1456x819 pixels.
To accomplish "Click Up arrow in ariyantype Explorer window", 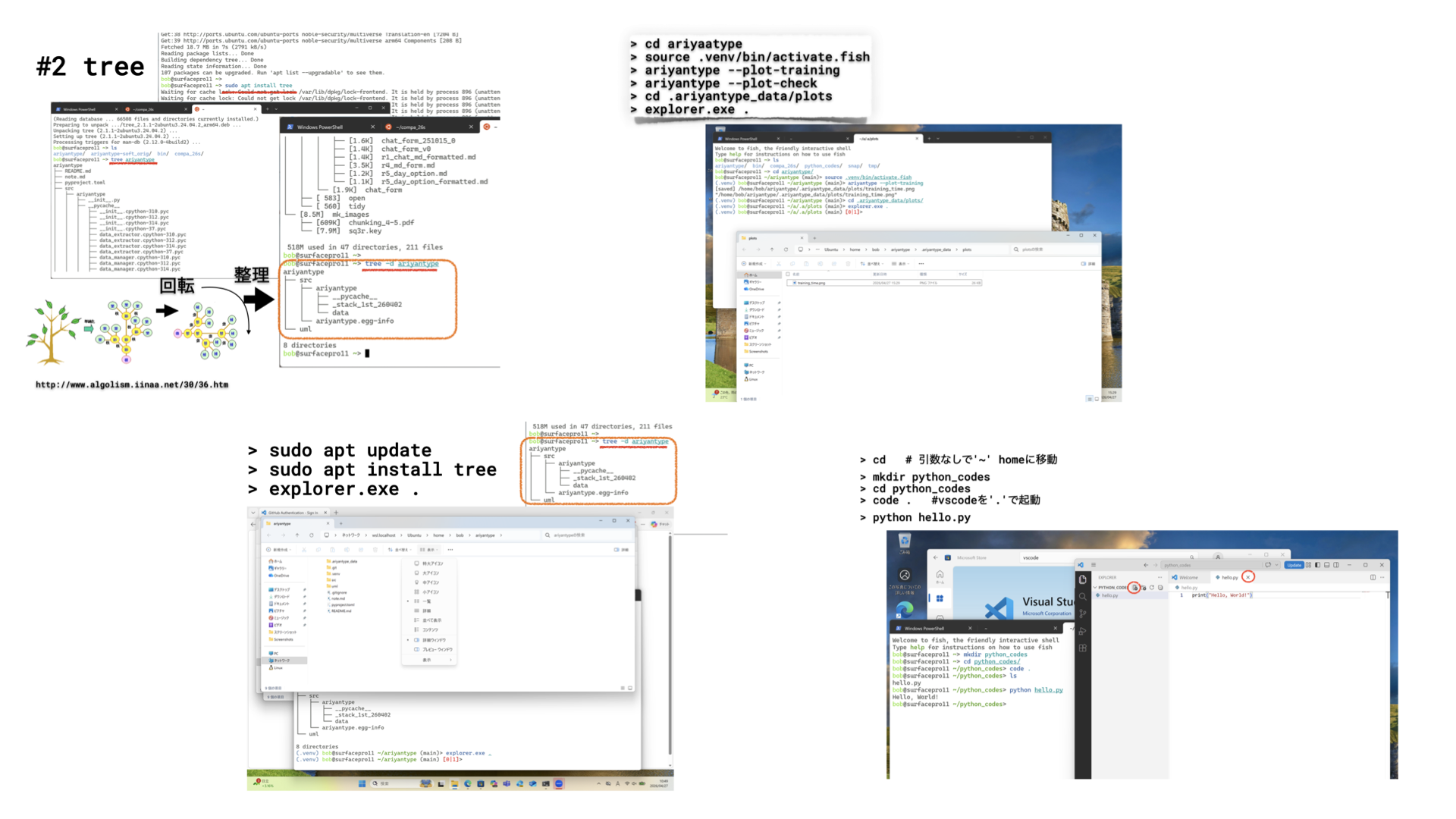I will [x=297, y=535].
